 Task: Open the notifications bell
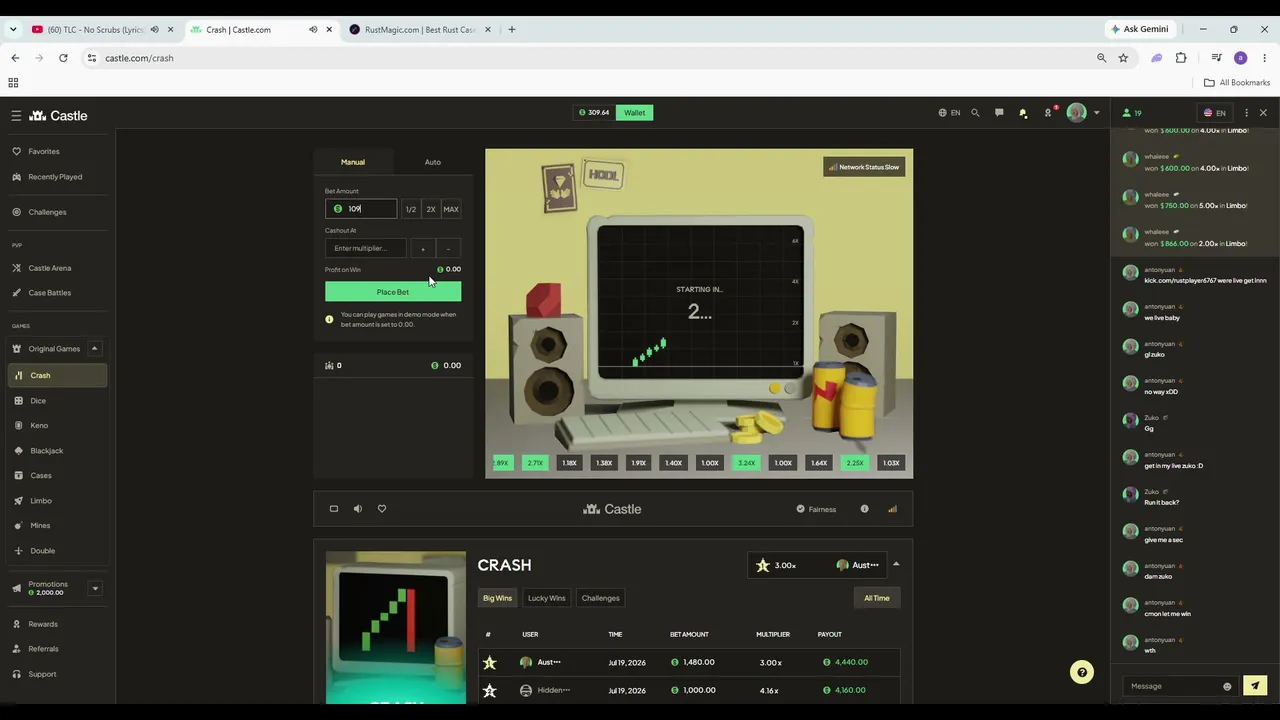[x=1023, y=113]
